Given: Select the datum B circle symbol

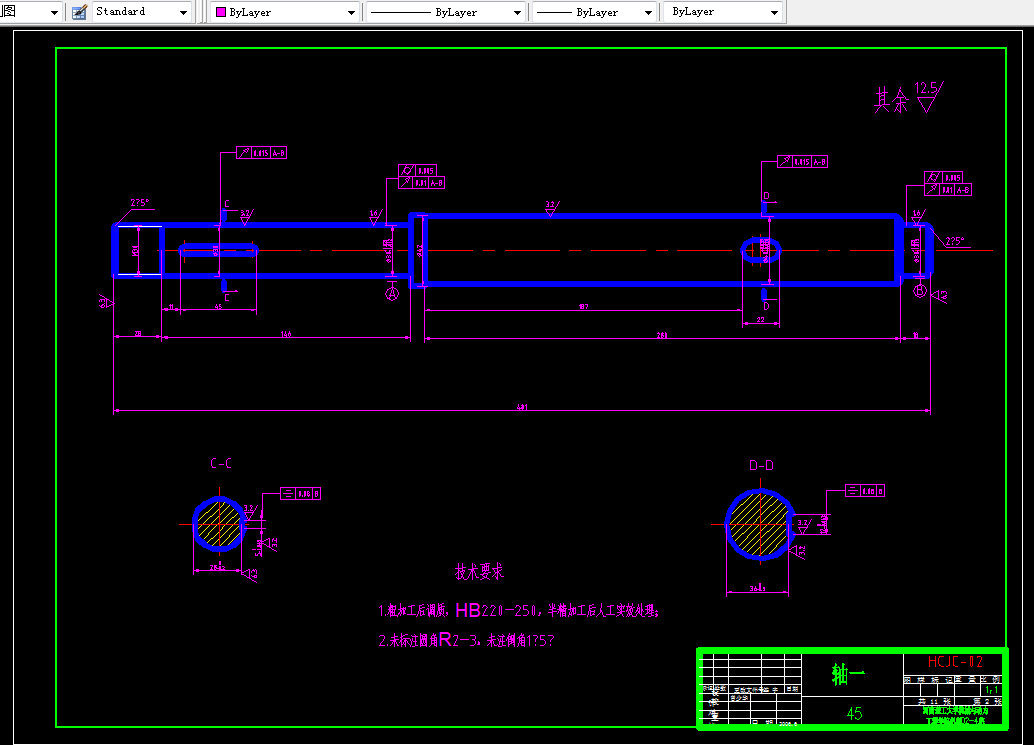Looking at the screenshot, I should 920,291.
